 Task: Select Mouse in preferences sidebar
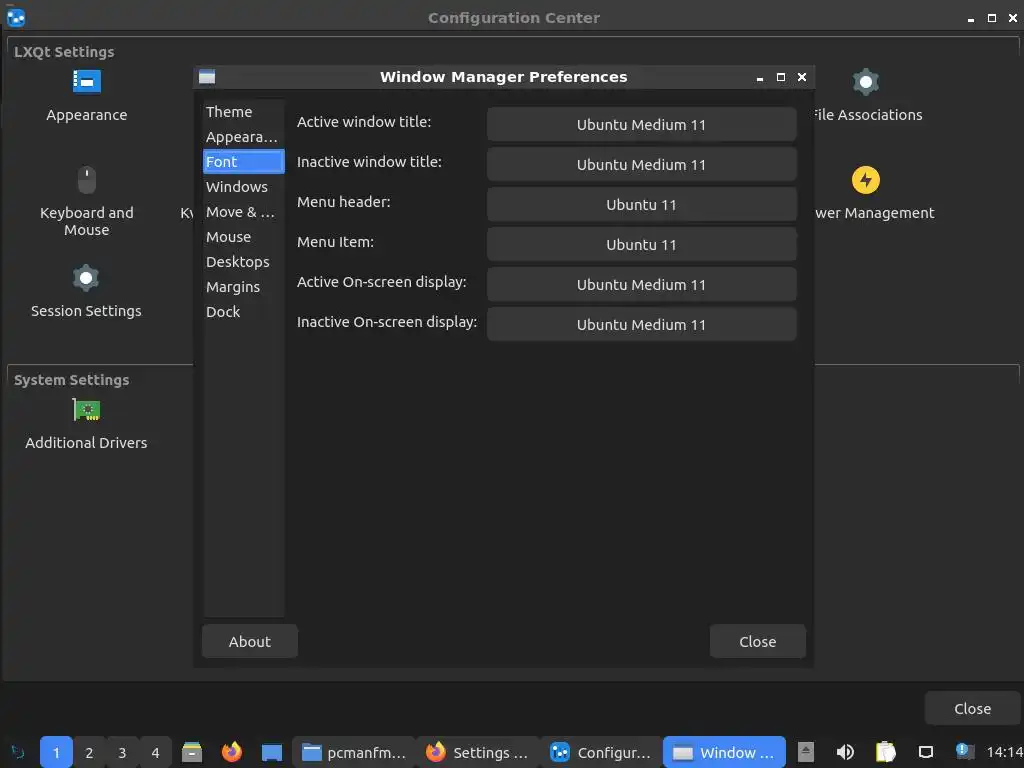pyautogui.click(x=244, y=237)
